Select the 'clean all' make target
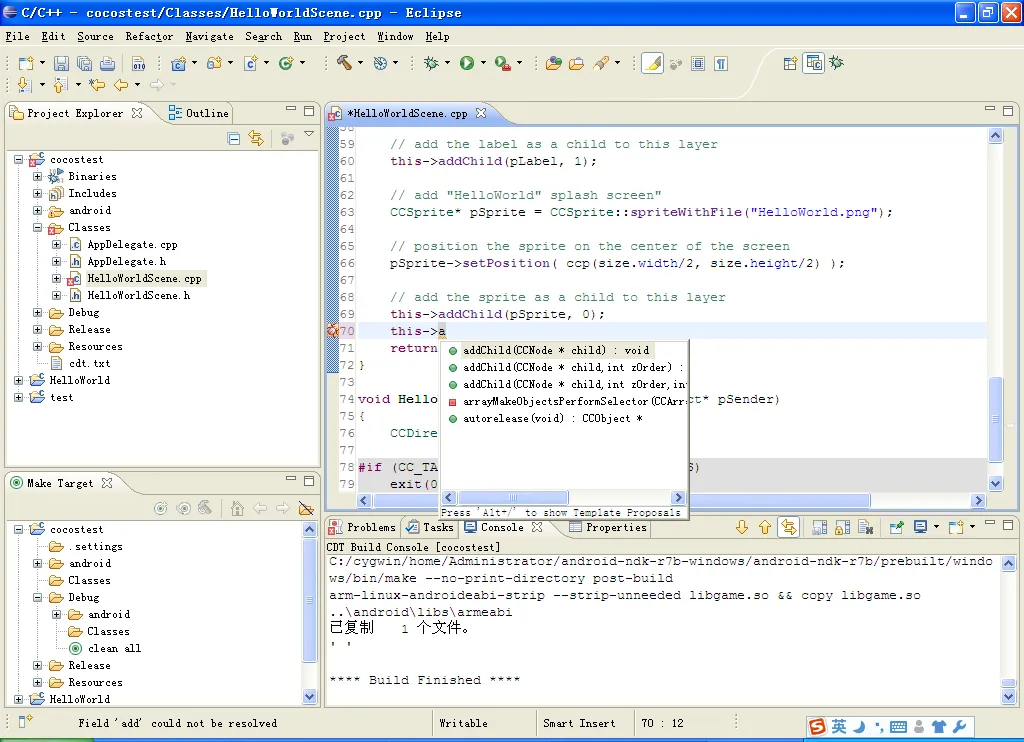Viewport: 1024px width, 742px height. pyautogui.click(x=114, y=648)
